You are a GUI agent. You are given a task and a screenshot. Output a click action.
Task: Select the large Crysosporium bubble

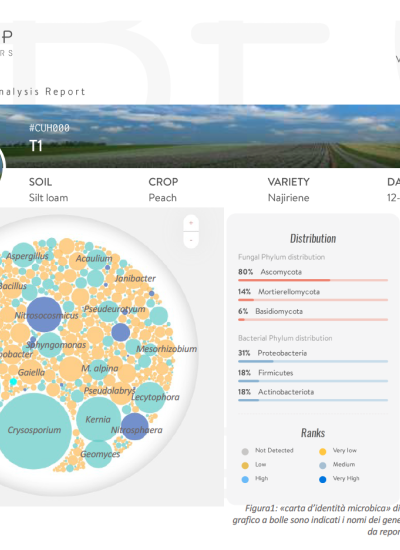pyautogui.click(x=34, y=431)
